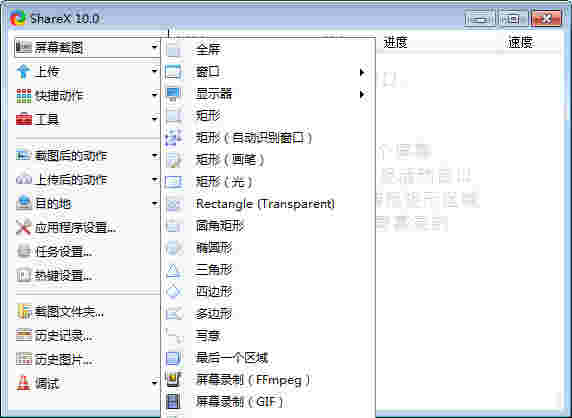572x418 pixels.
Task: Click the ShareX logo in title bar
Action: [18, 18]
